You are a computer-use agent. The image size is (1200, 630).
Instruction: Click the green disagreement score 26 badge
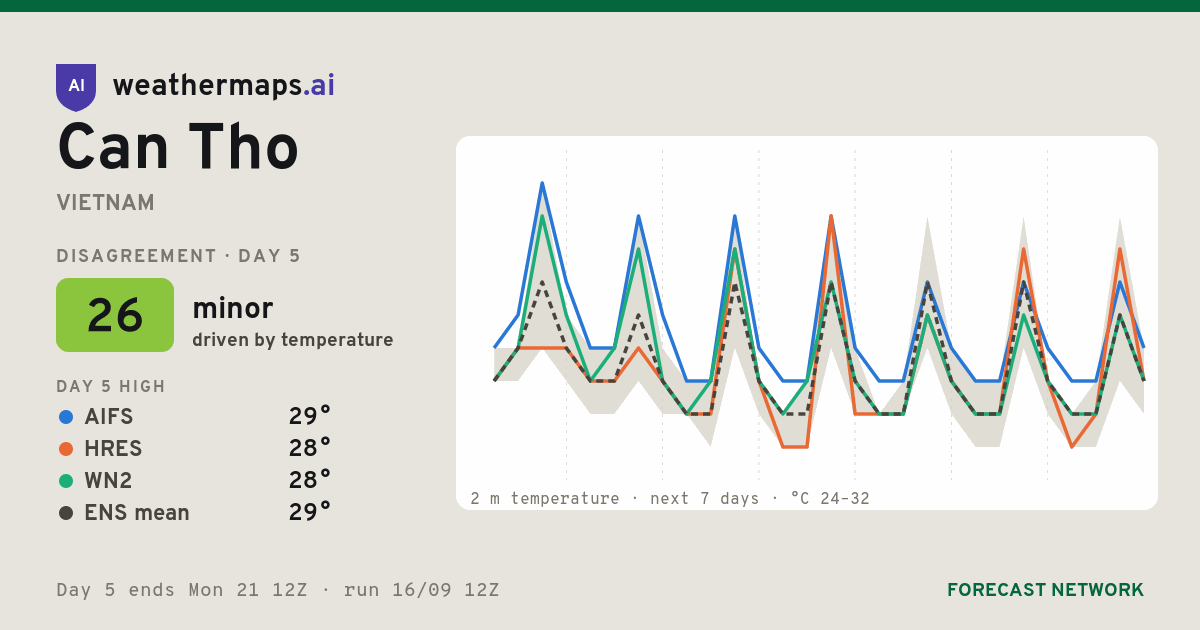tap(115, 315)
